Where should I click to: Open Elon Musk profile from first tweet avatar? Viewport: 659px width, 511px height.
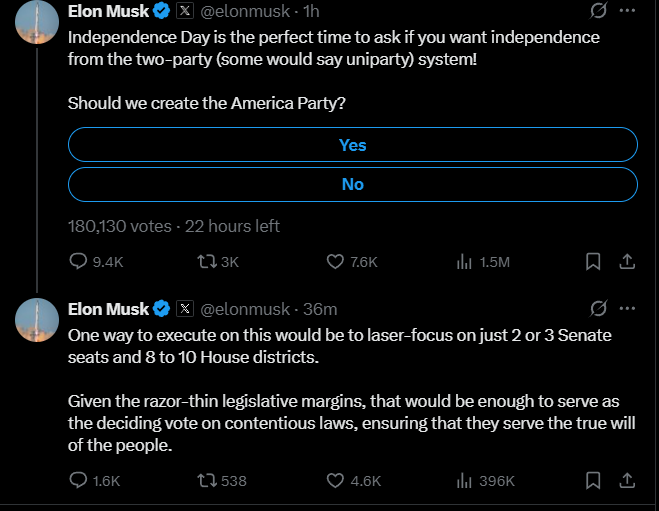pos(37,22)
